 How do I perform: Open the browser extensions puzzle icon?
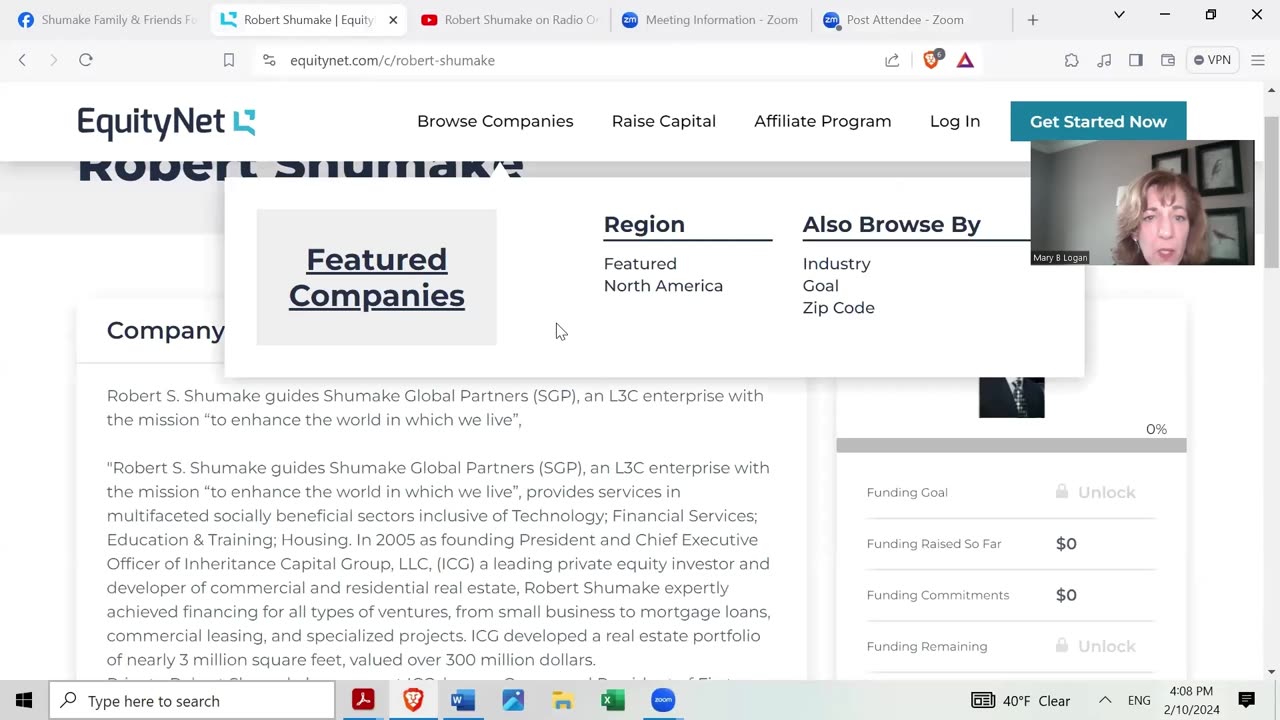(1072, 60)
